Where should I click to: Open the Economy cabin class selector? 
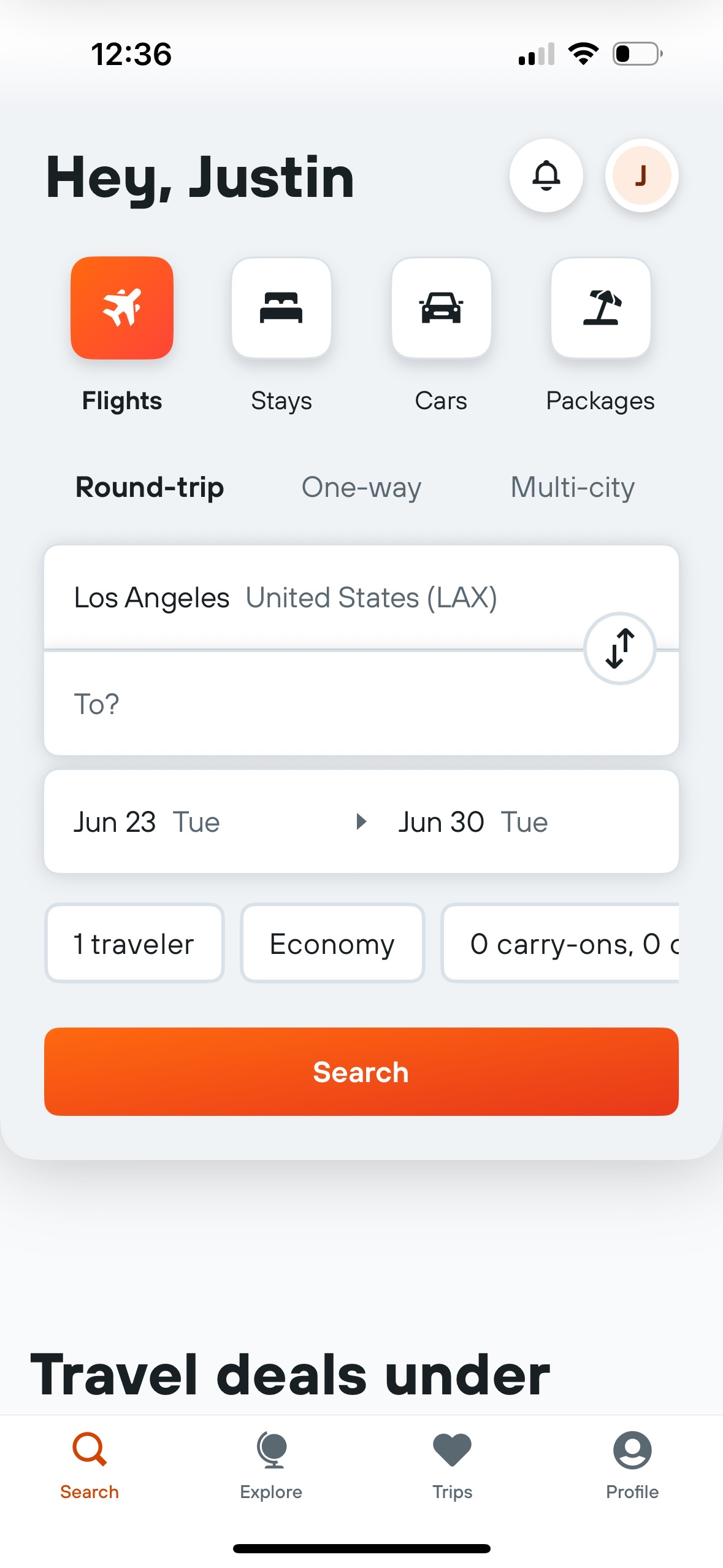[332, 943]
